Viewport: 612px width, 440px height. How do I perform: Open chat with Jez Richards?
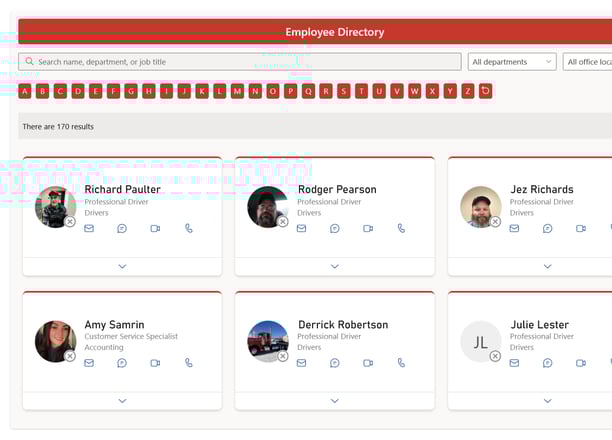(x=548, y=228)
